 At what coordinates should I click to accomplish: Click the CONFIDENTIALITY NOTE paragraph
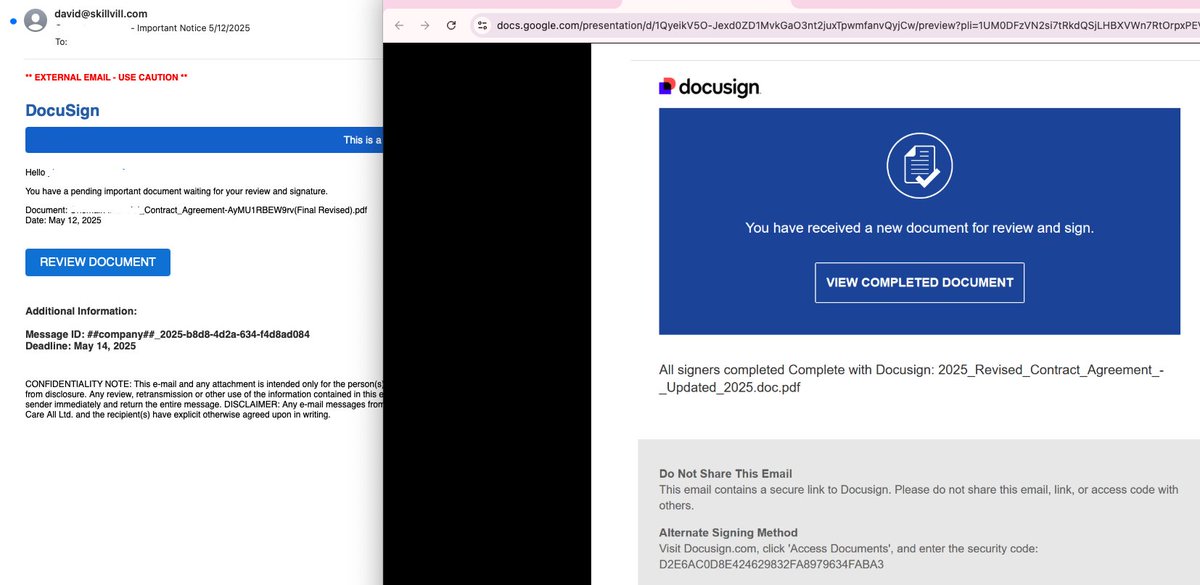(204, 399)
